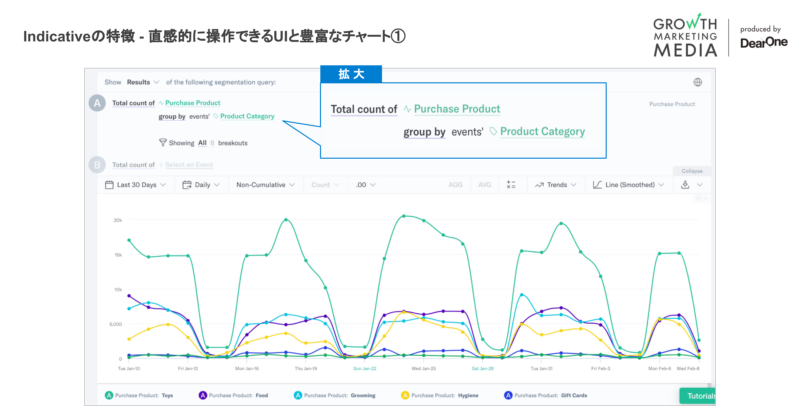Click the 10k y-axis label
800x420 pixels.
118,289
